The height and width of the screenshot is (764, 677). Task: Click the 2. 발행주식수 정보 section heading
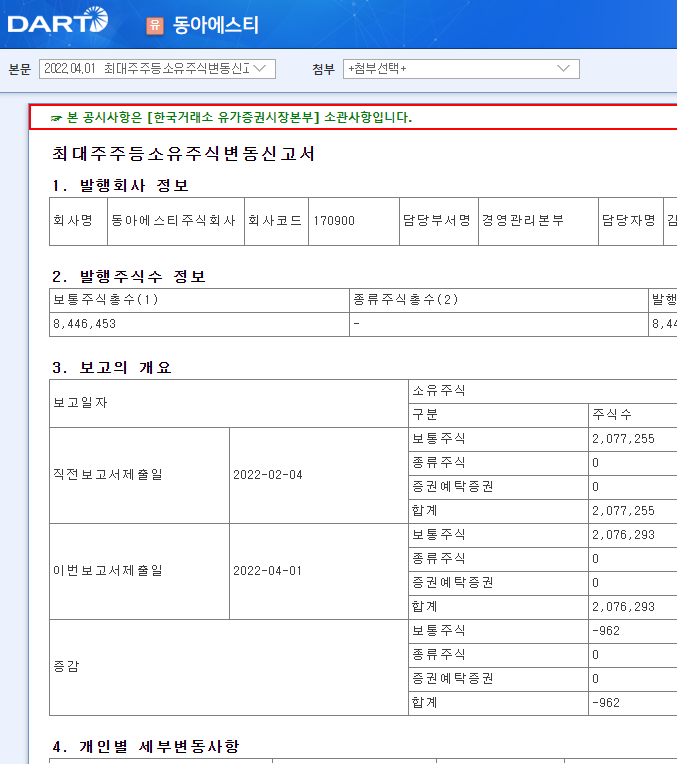pos(129,277)
